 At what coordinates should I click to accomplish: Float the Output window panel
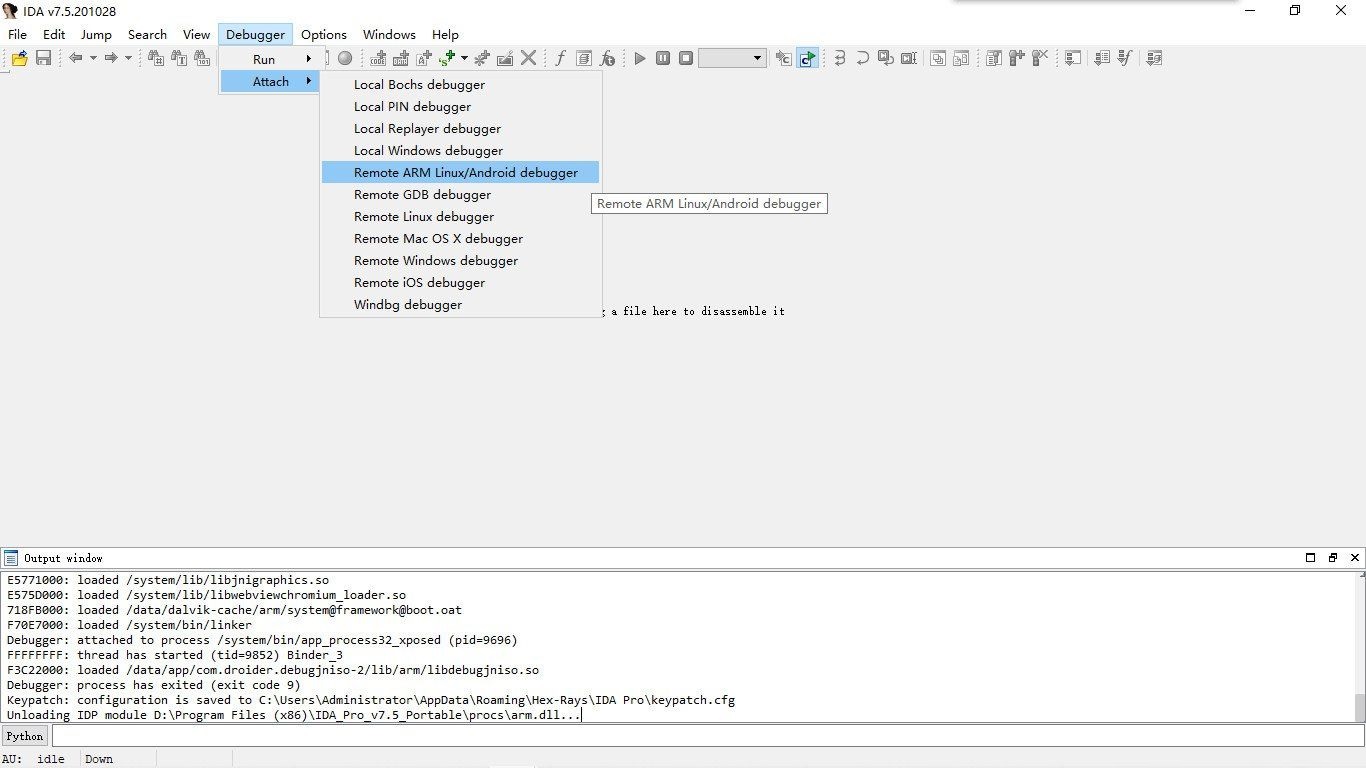(x=1333, y=558)
